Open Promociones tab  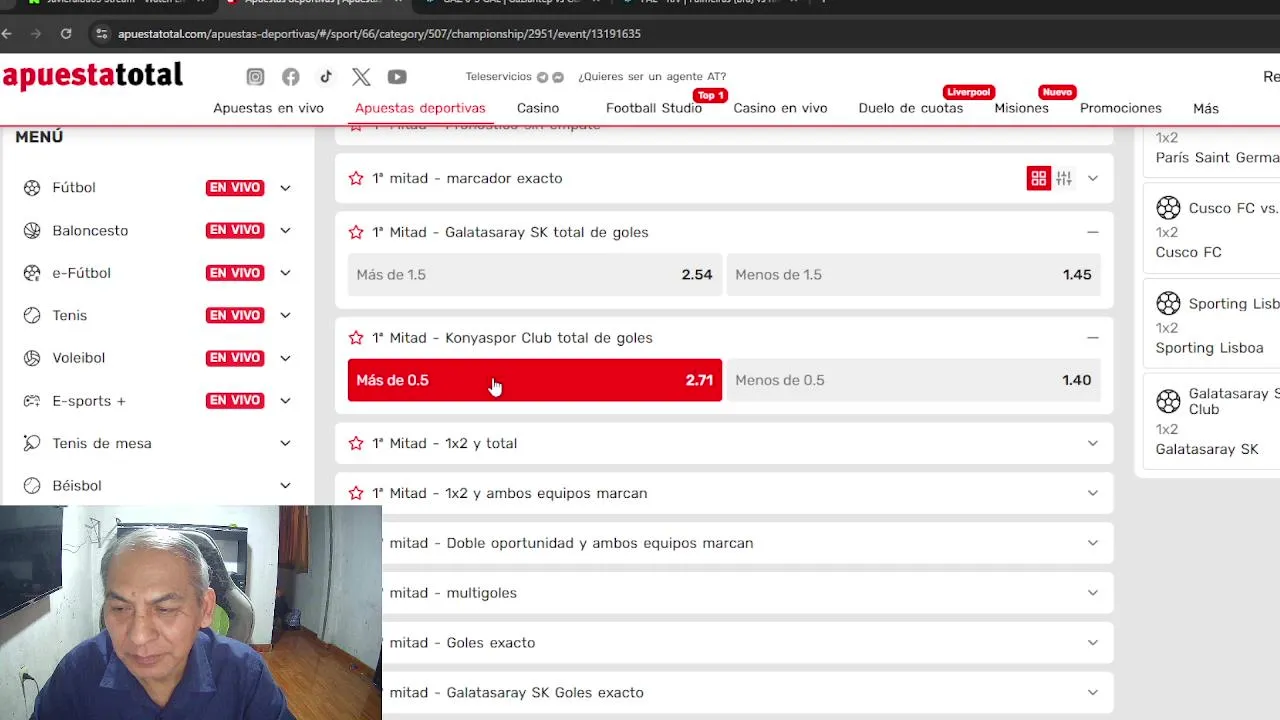click(x=1121, y=108)
